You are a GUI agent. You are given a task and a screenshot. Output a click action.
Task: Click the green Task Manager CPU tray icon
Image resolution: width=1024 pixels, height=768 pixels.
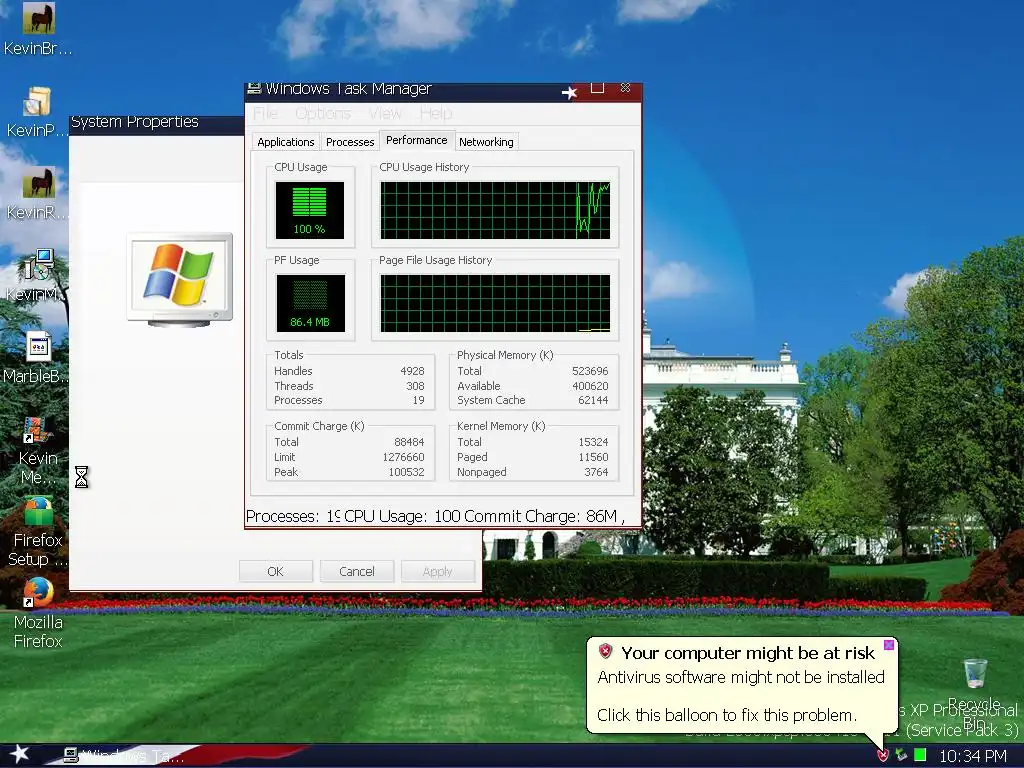pyautogui.click(x=920, y=755)
